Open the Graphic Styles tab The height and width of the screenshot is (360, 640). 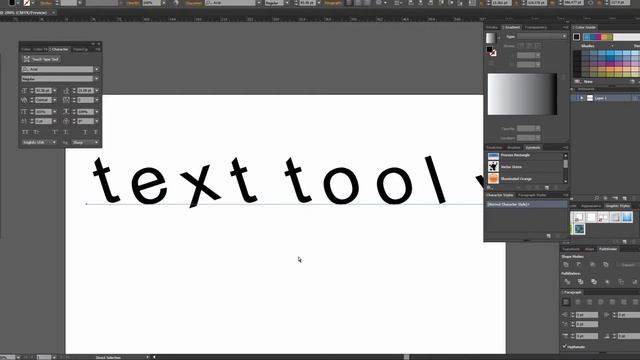[x=617, y=206]
